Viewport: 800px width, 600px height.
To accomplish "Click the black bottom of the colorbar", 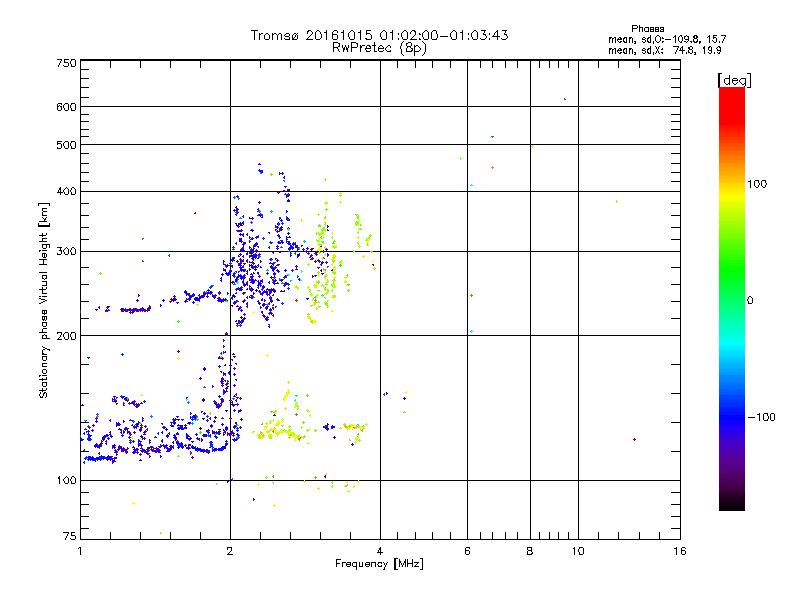I will click(x=732, y=503).
